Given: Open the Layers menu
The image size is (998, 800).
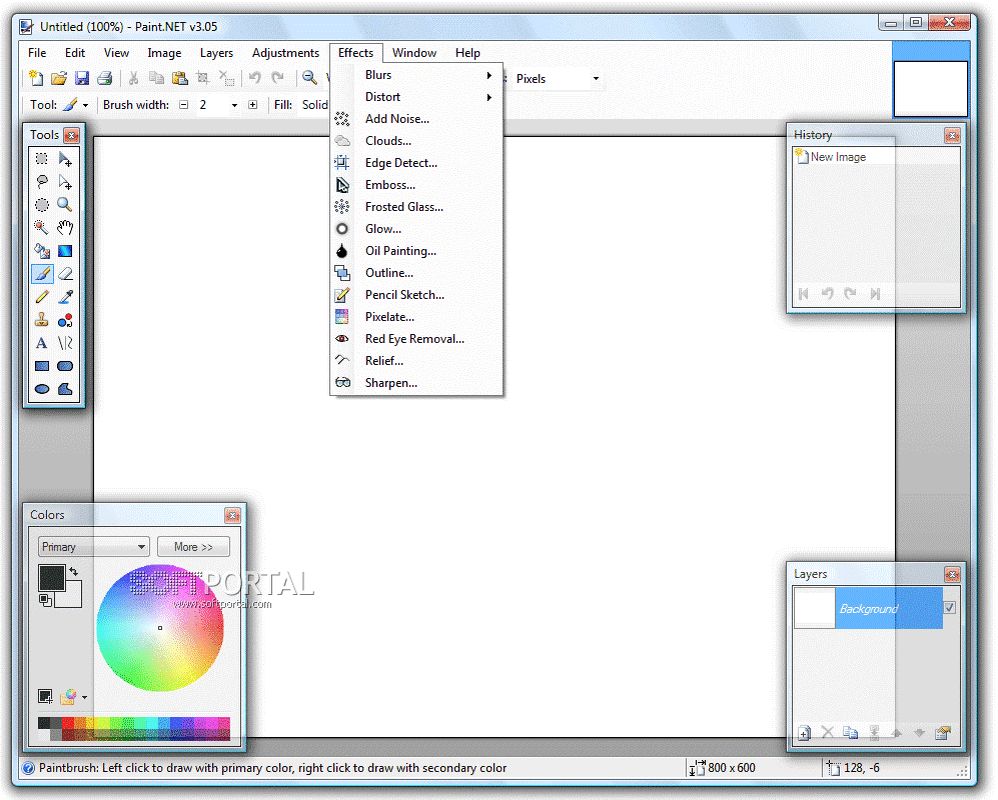Looking at the screenshot, I should tap(216, 53).
